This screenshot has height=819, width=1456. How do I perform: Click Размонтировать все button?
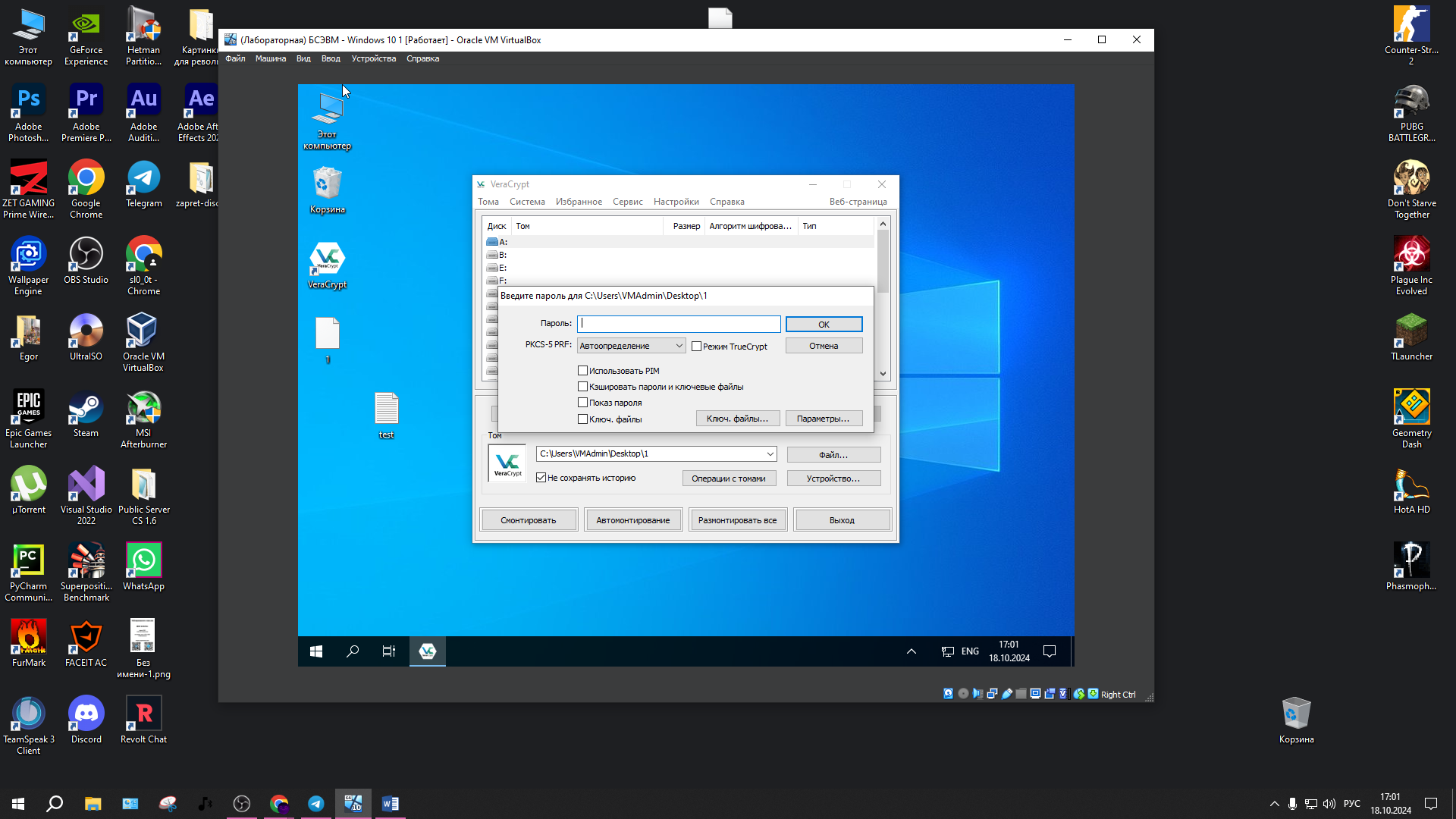pos(737,520)
